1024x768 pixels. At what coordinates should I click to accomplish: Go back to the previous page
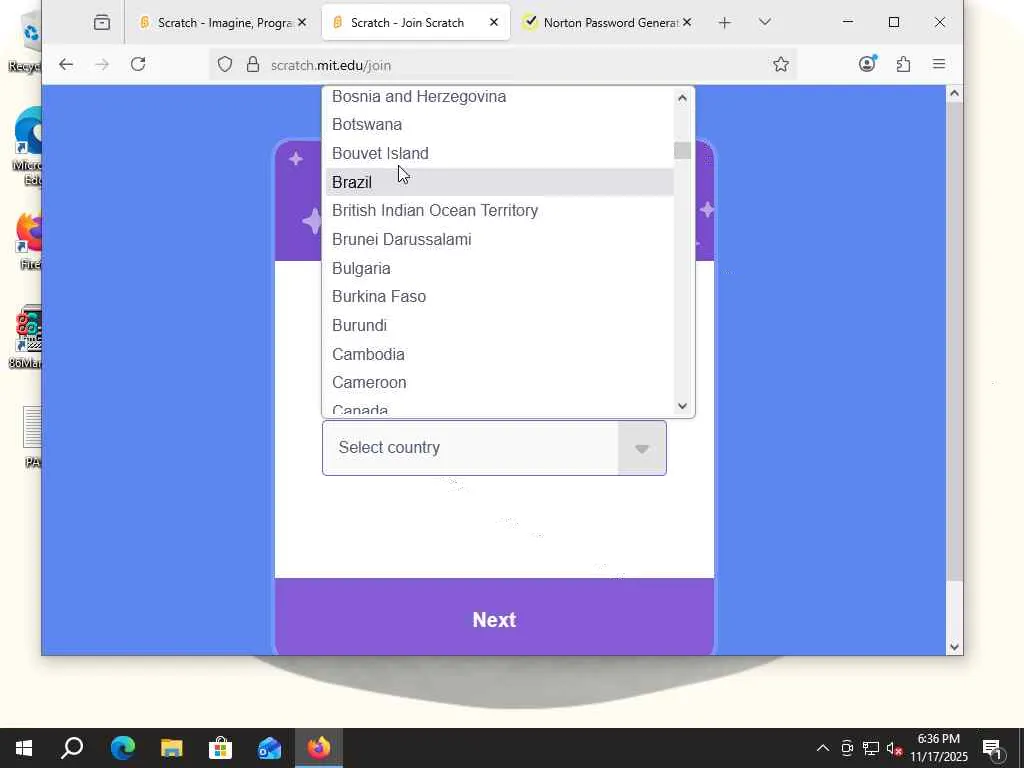point(66,65)
